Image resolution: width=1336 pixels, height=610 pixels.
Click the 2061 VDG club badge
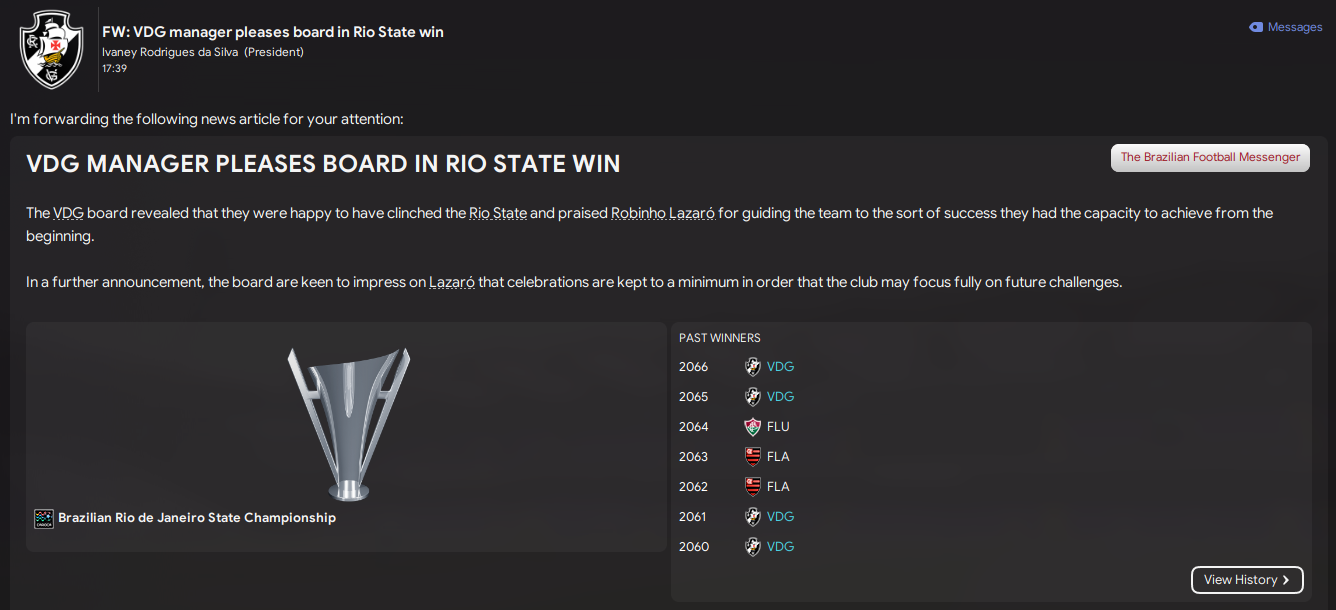tap(753, 517)
